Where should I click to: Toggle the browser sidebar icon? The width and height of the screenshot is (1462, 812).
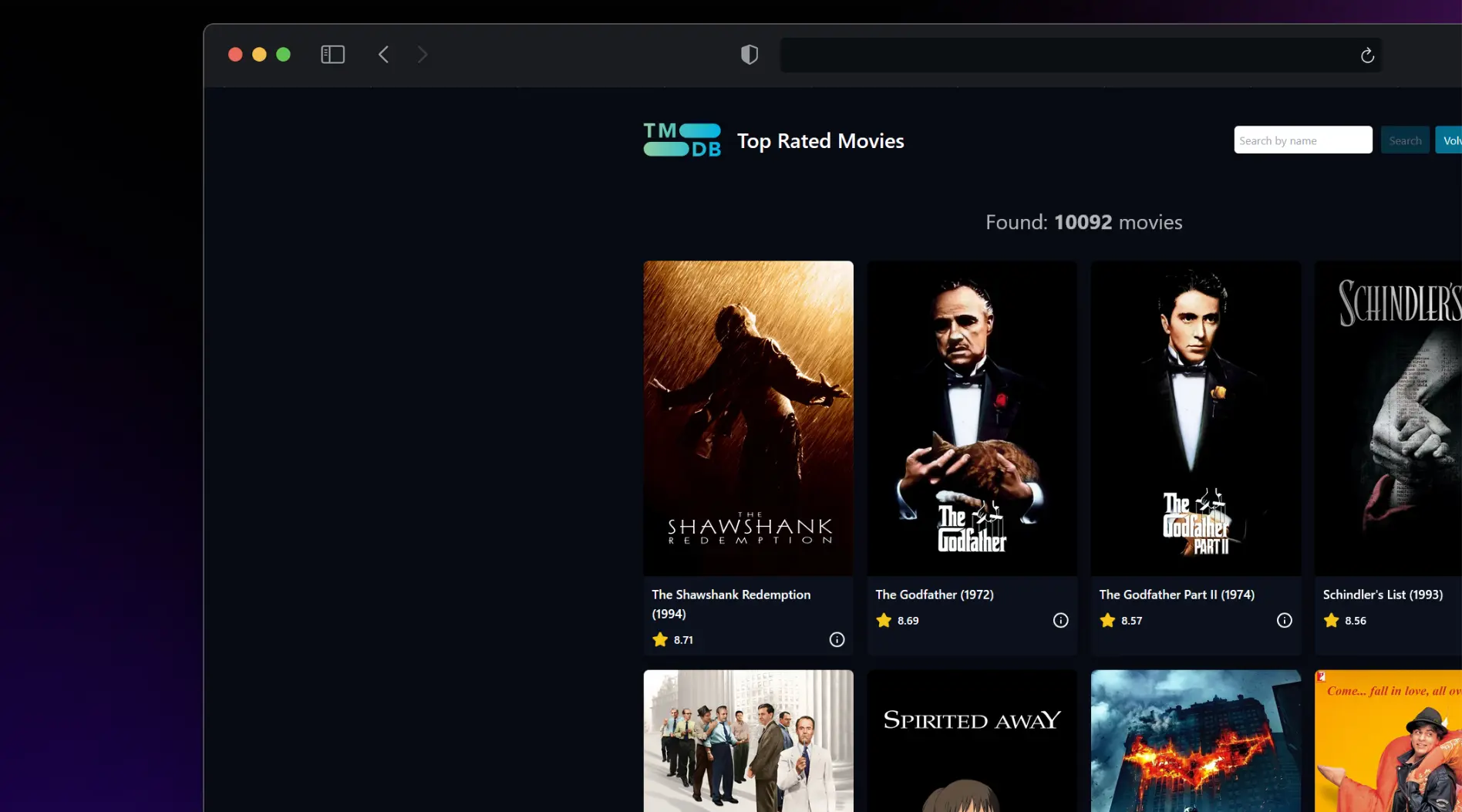332,54
